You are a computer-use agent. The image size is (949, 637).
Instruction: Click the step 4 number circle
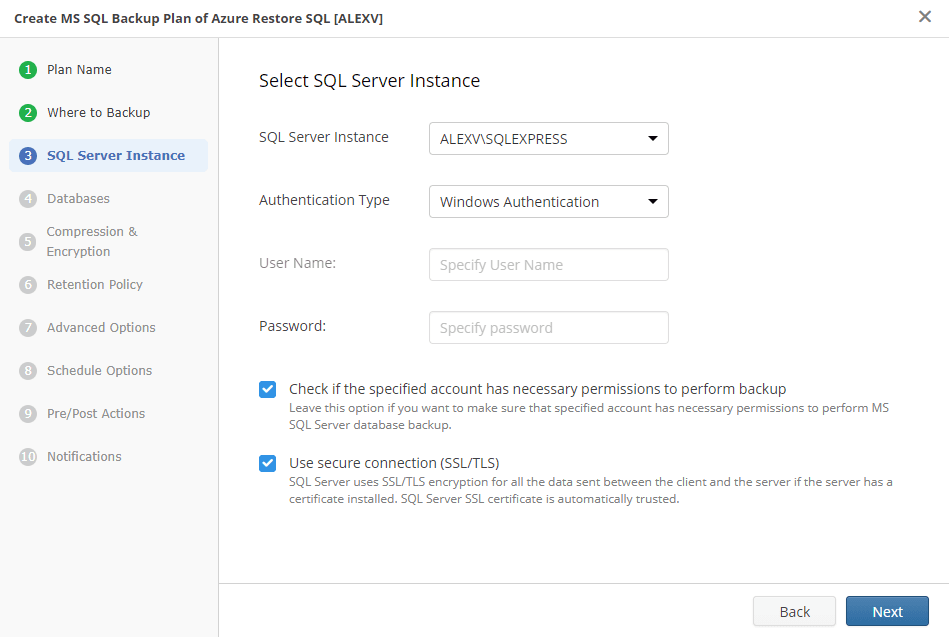click(x=28, y=199)
